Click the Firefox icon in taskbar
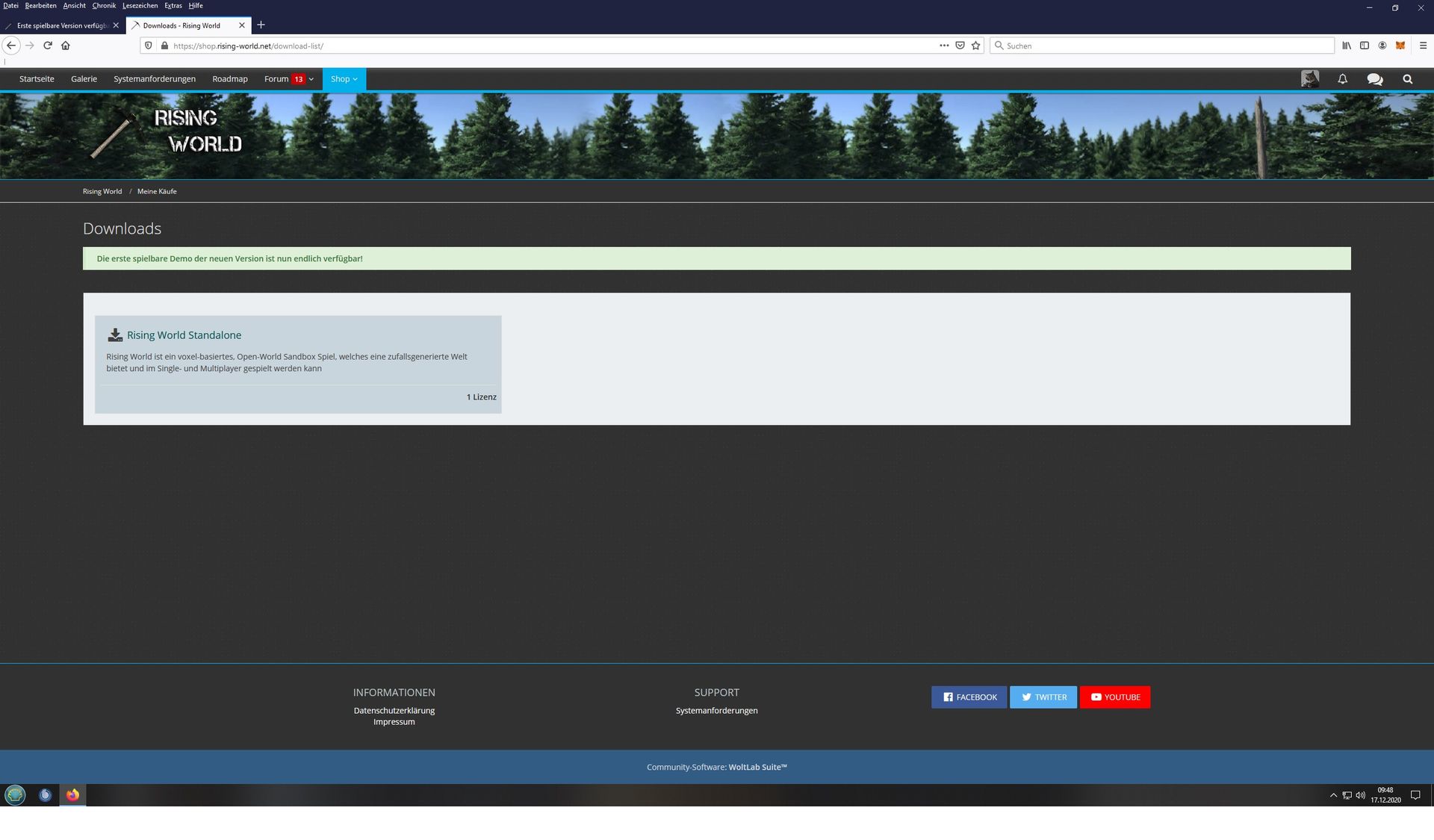 pyautogui.click(x=72, y=795)
